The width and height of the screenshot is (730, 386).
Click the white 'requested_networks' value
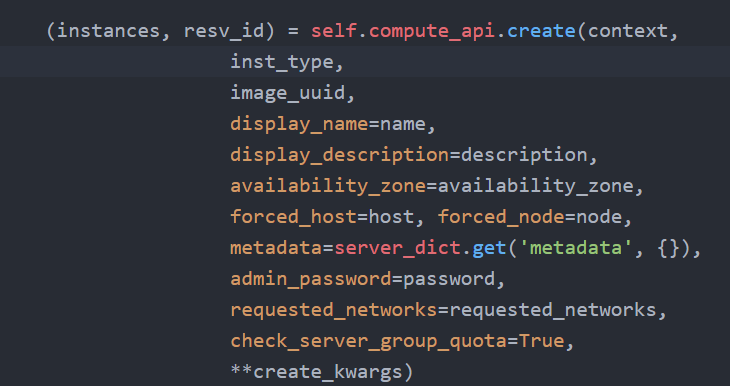pos(553,310)
